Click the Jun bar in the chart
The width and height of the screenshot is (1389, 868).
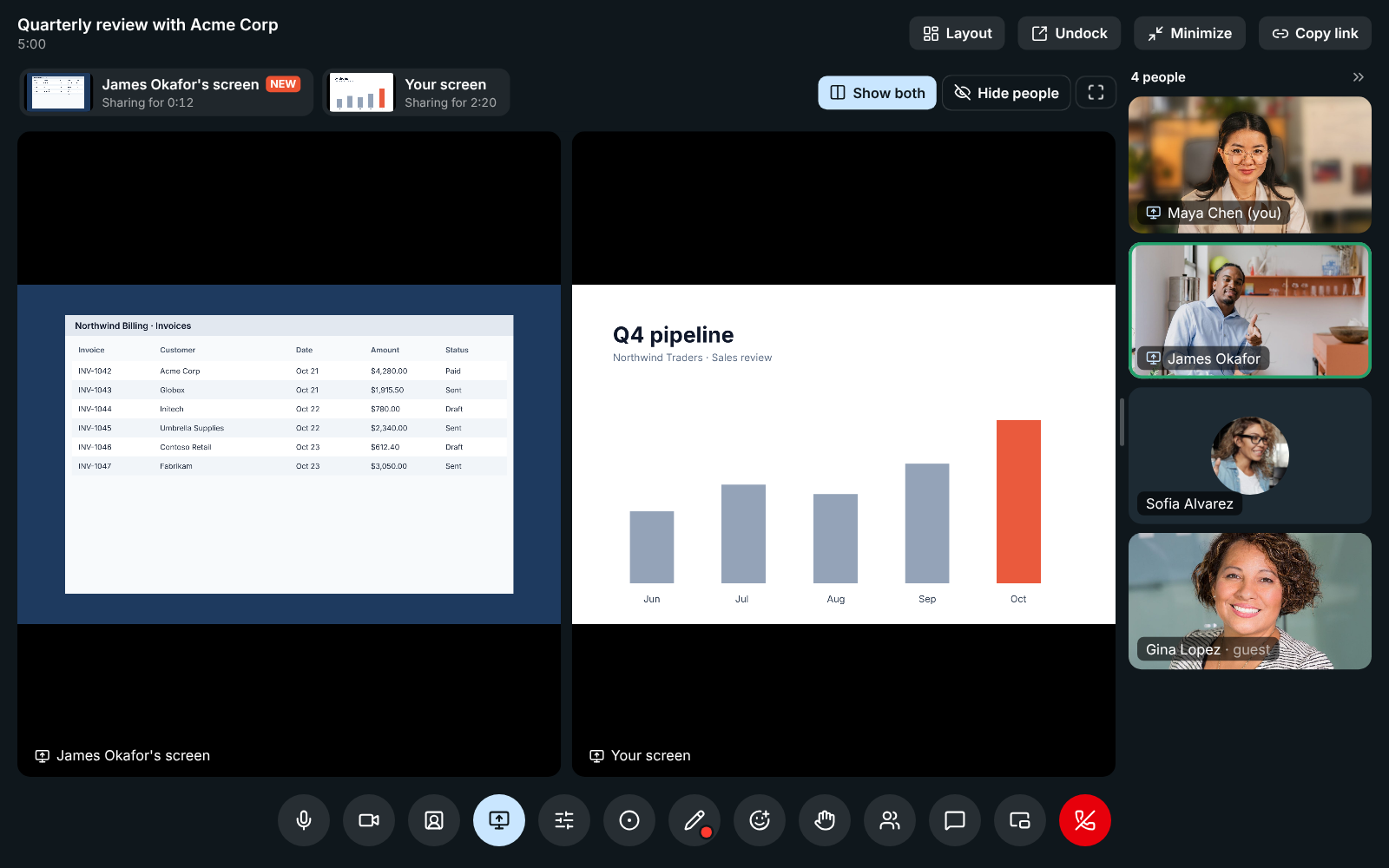coord(652,547)
